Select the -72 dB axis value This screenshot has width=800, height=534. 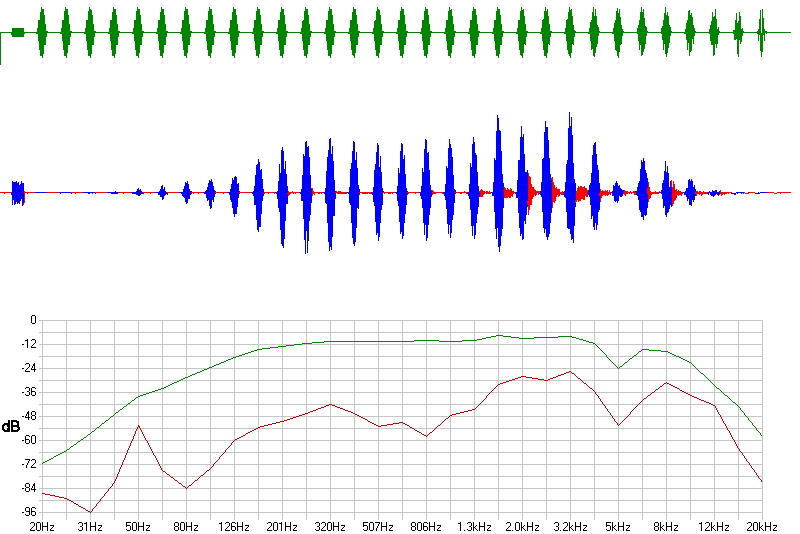[x=29, y=464]
